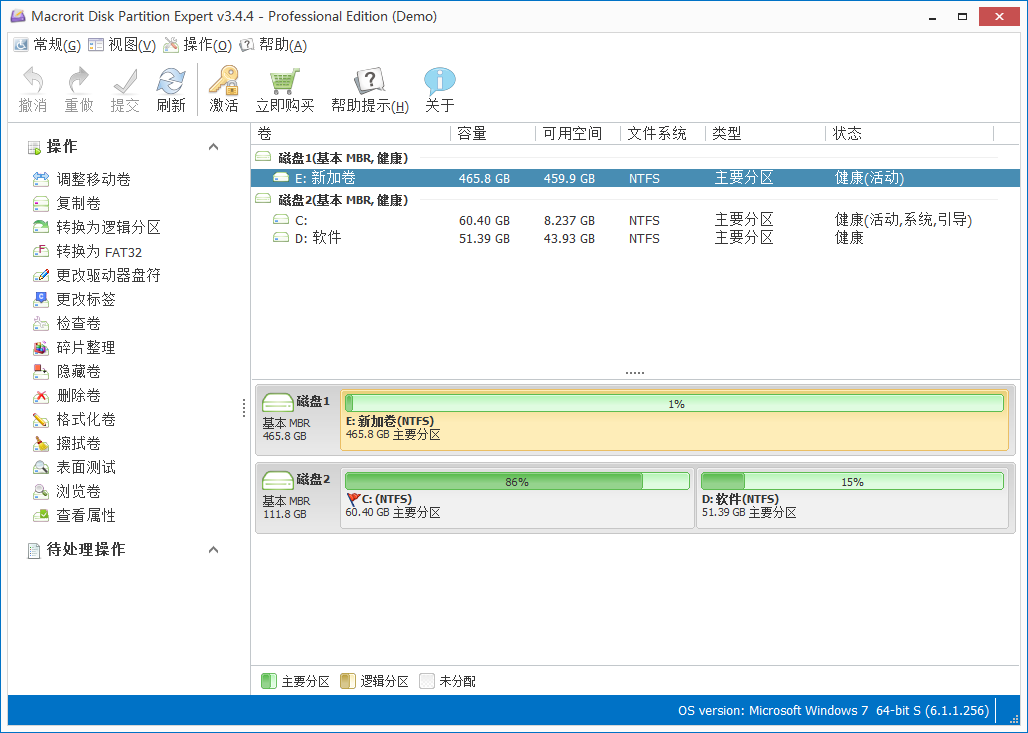
Task: Collapse the 待处理操作 panel chevron
Action: 213,549
